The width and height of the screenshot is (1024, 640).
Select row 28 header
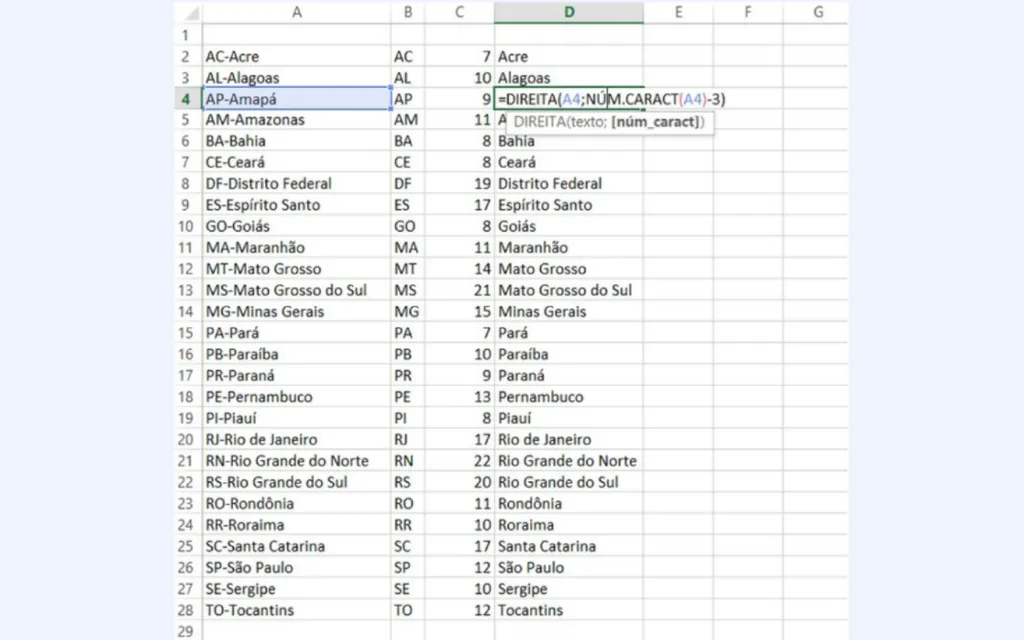(186, 610)
